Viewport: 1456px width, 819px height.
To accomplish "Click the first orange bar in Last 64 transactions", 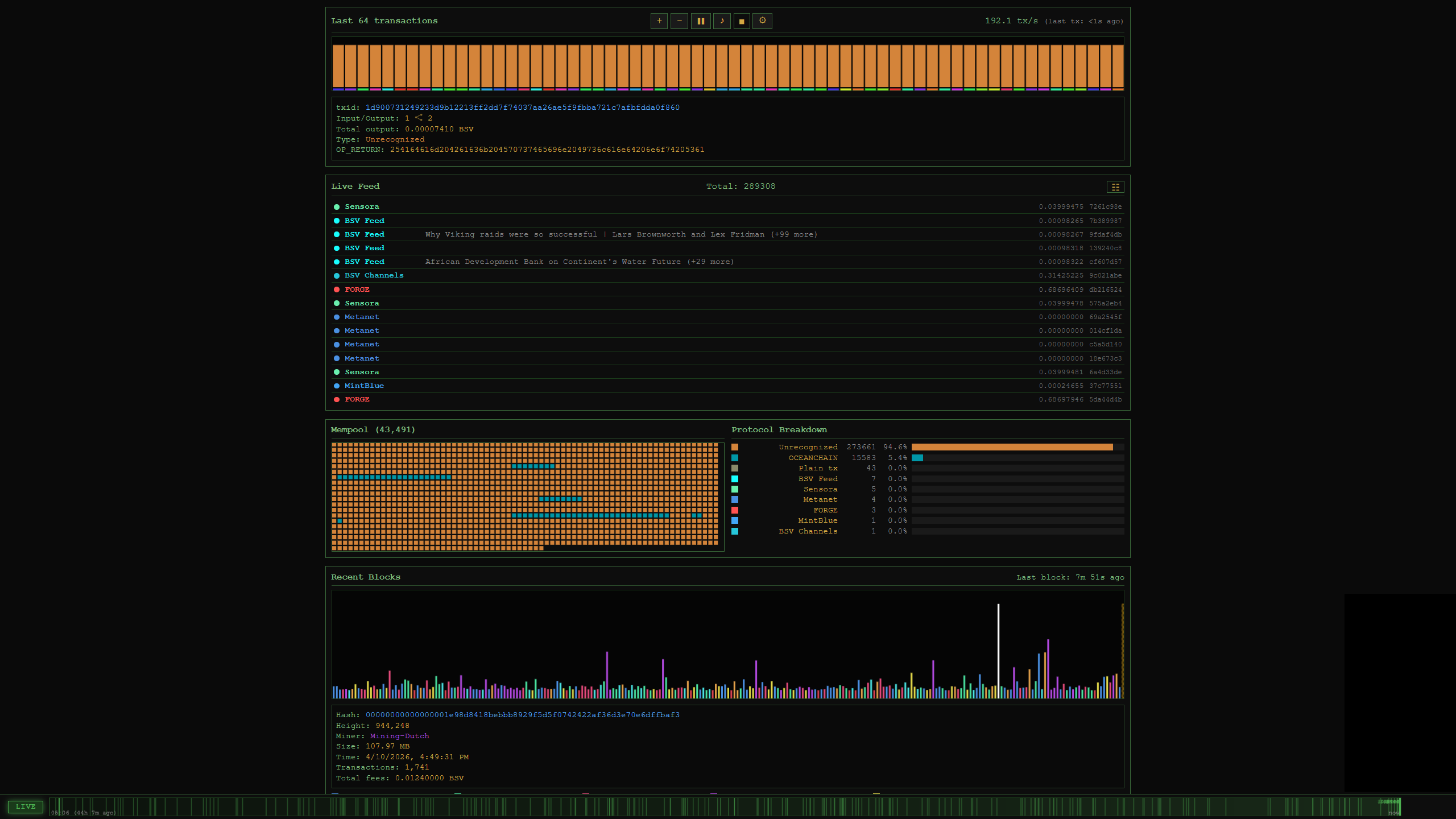I will point(338,67).
